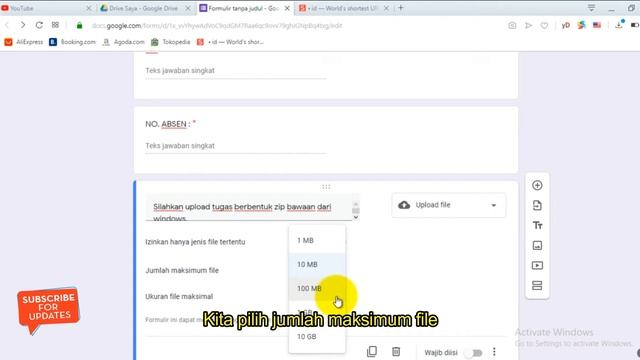The image size is (640, 360).
Task: Choose 10 MB from size list
Action: click(x=317, y=264)
